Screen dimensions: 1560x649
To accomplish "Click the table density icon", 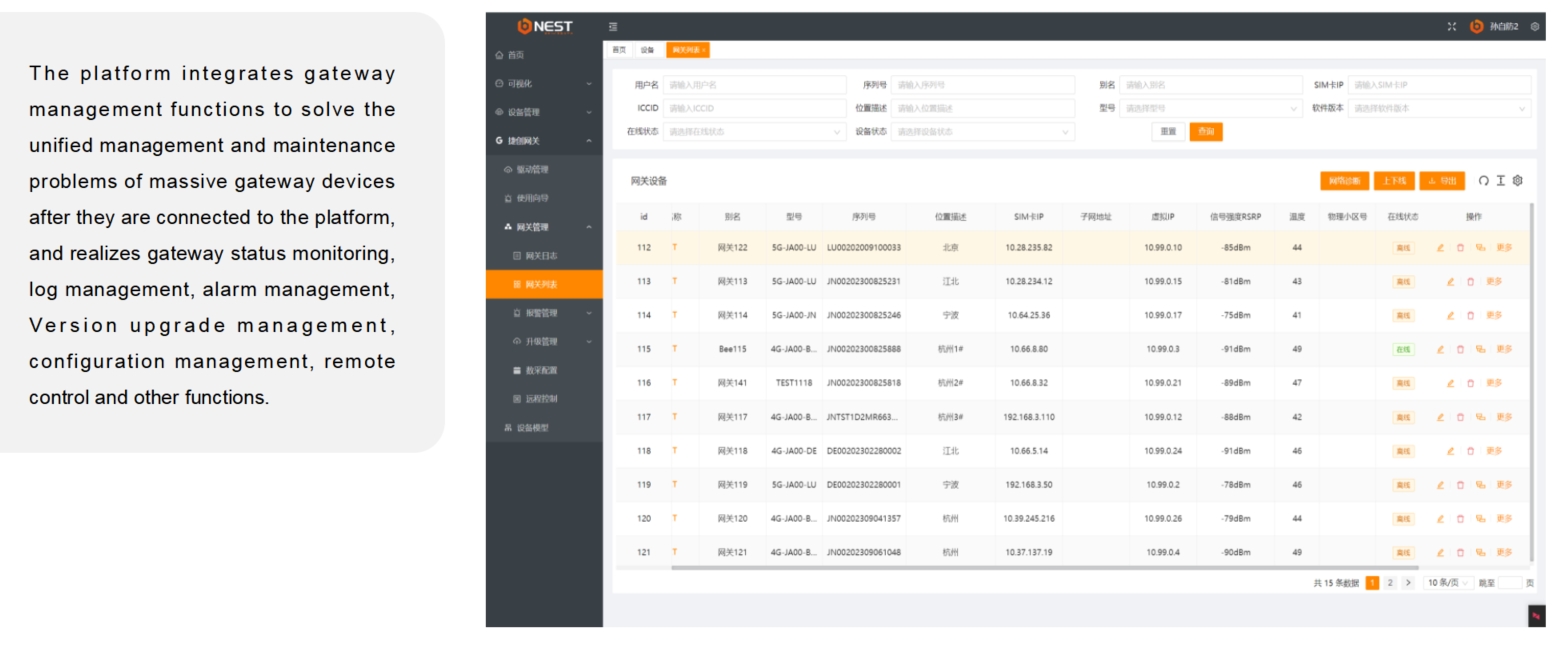I will pos(1500,181).
